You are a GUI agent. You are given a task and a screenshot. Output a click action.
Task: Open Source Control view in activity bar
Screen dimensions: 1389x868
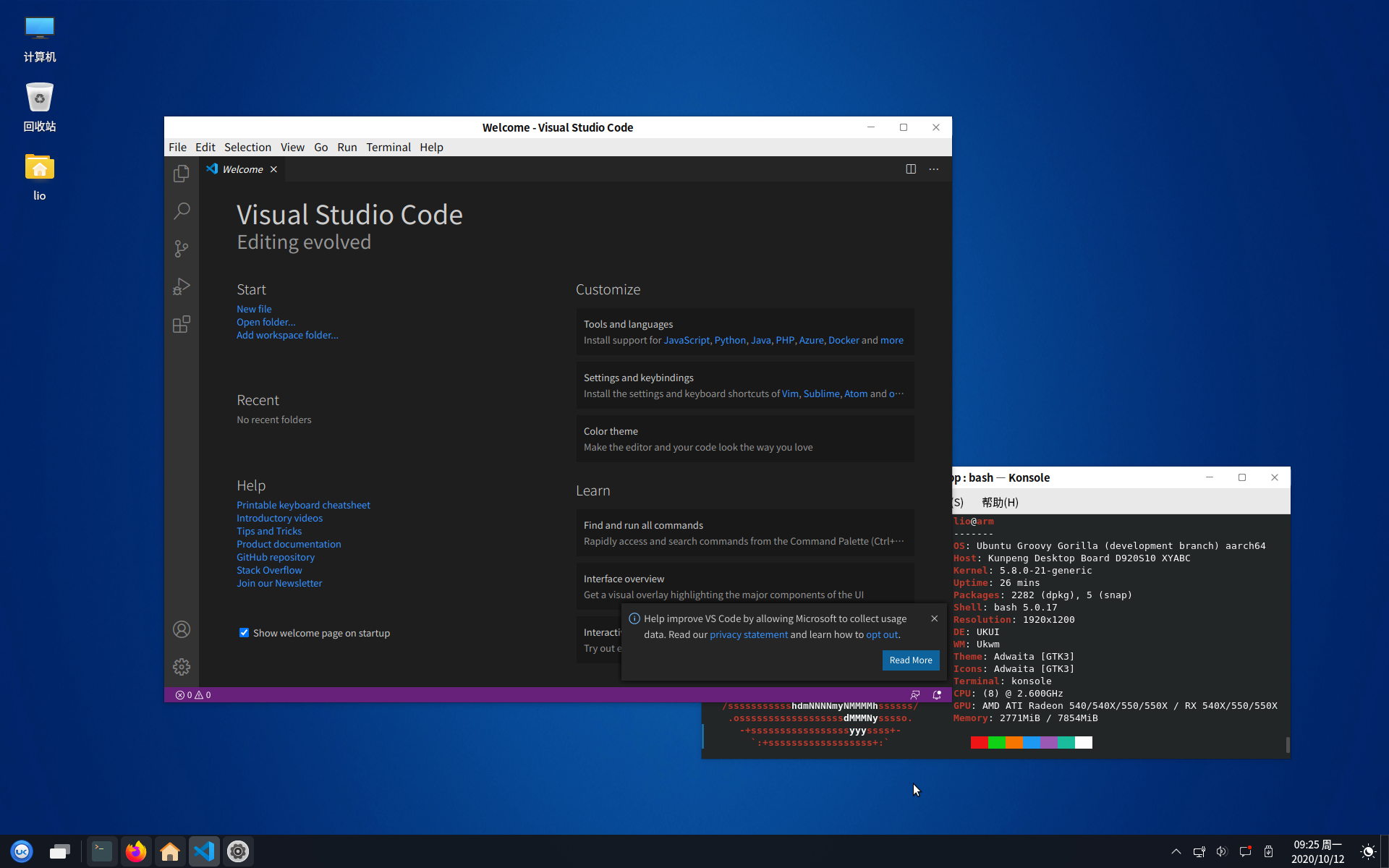(182, 249)
